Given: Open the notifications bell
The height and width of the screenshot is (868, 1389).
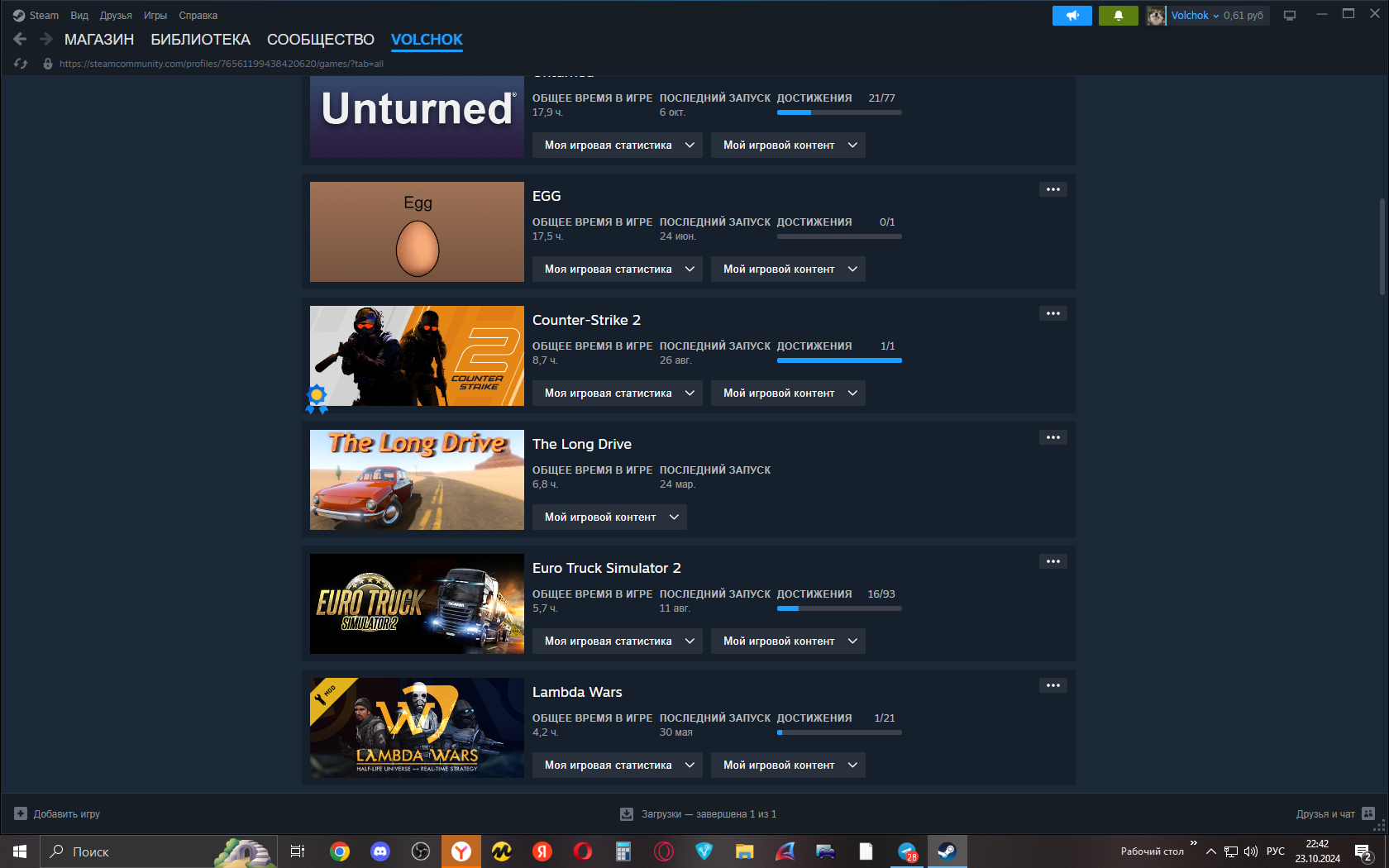Looking at the screenshot, I should point(1119,16).
